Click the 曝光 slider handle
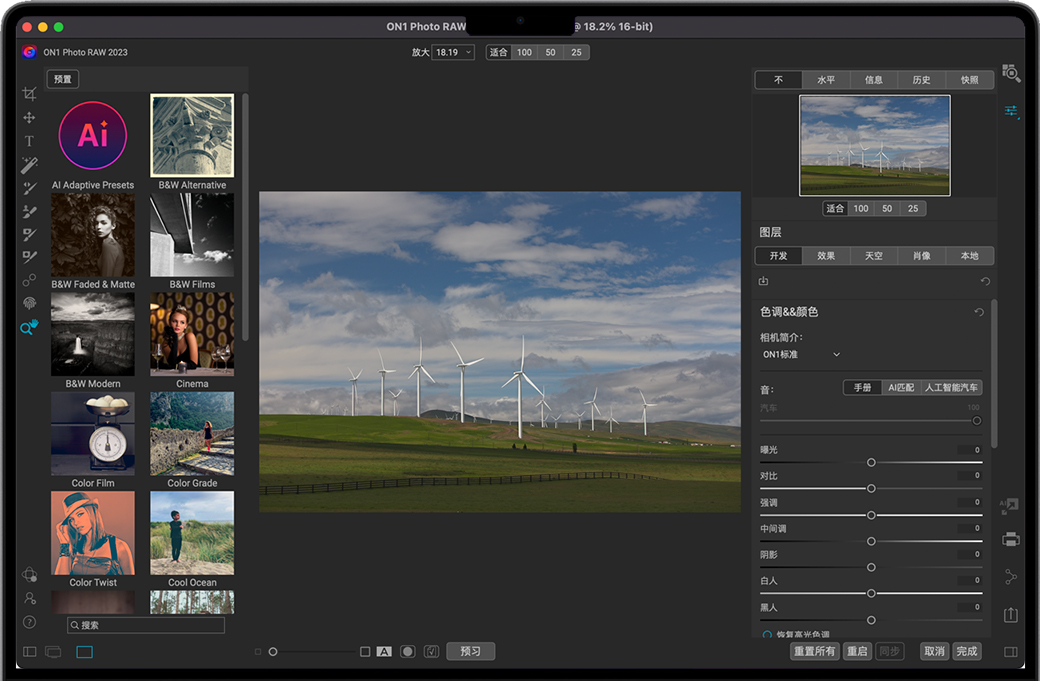 [x=871, y=462]
